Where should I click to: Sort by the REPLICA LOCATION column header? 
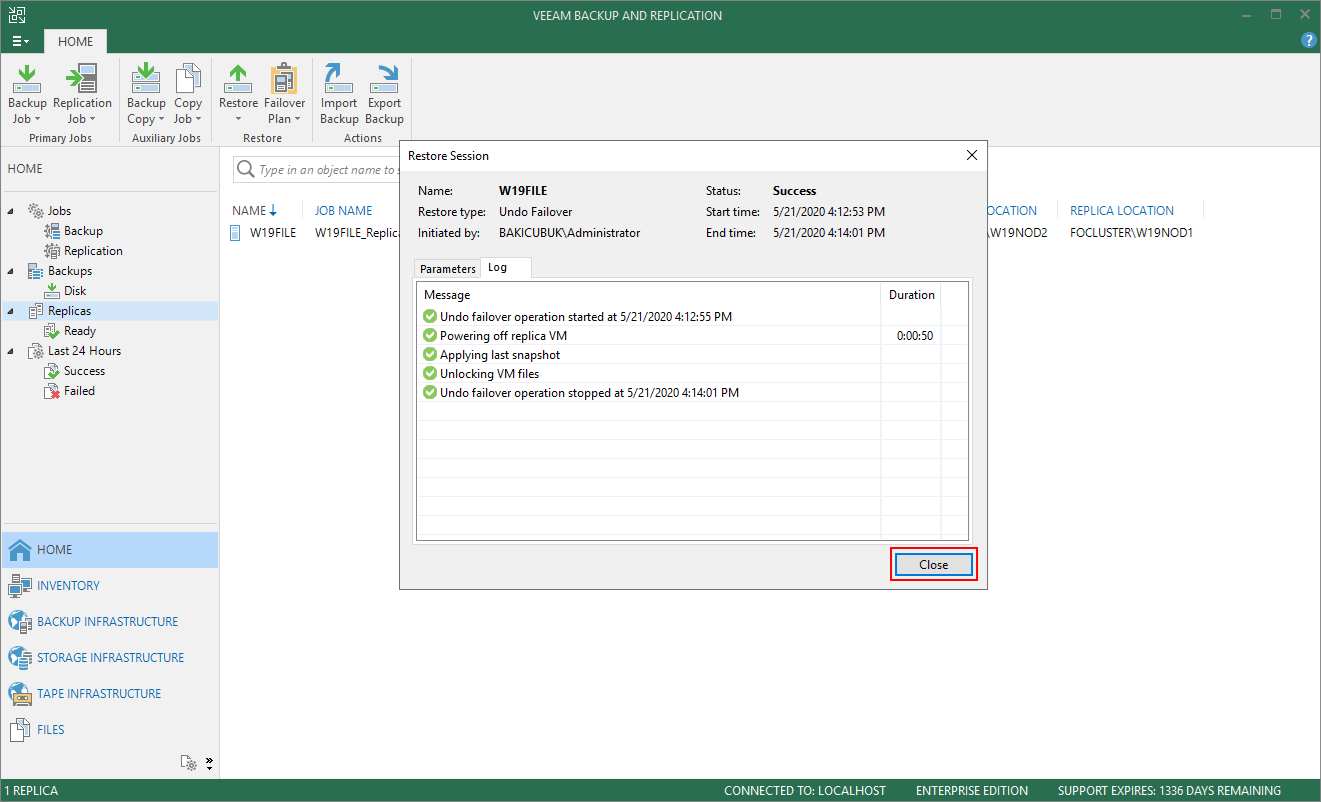pos(1122,211)
